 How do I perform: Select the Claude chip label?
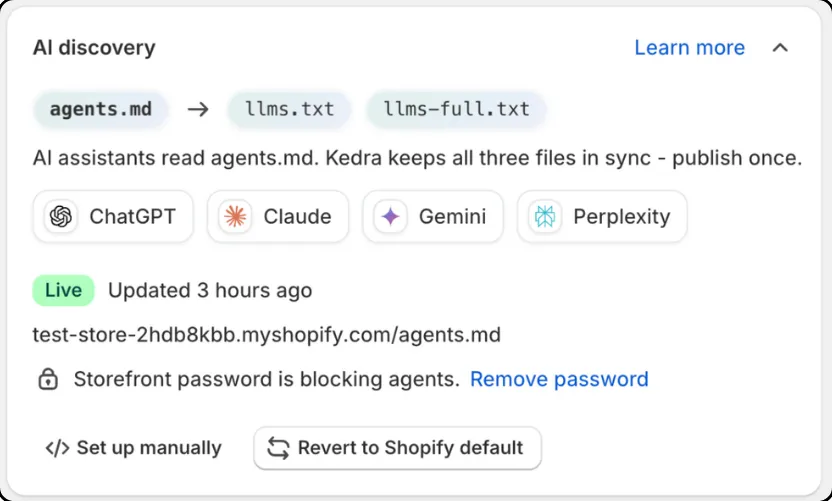pyautogui.click(x=297, y=217)
